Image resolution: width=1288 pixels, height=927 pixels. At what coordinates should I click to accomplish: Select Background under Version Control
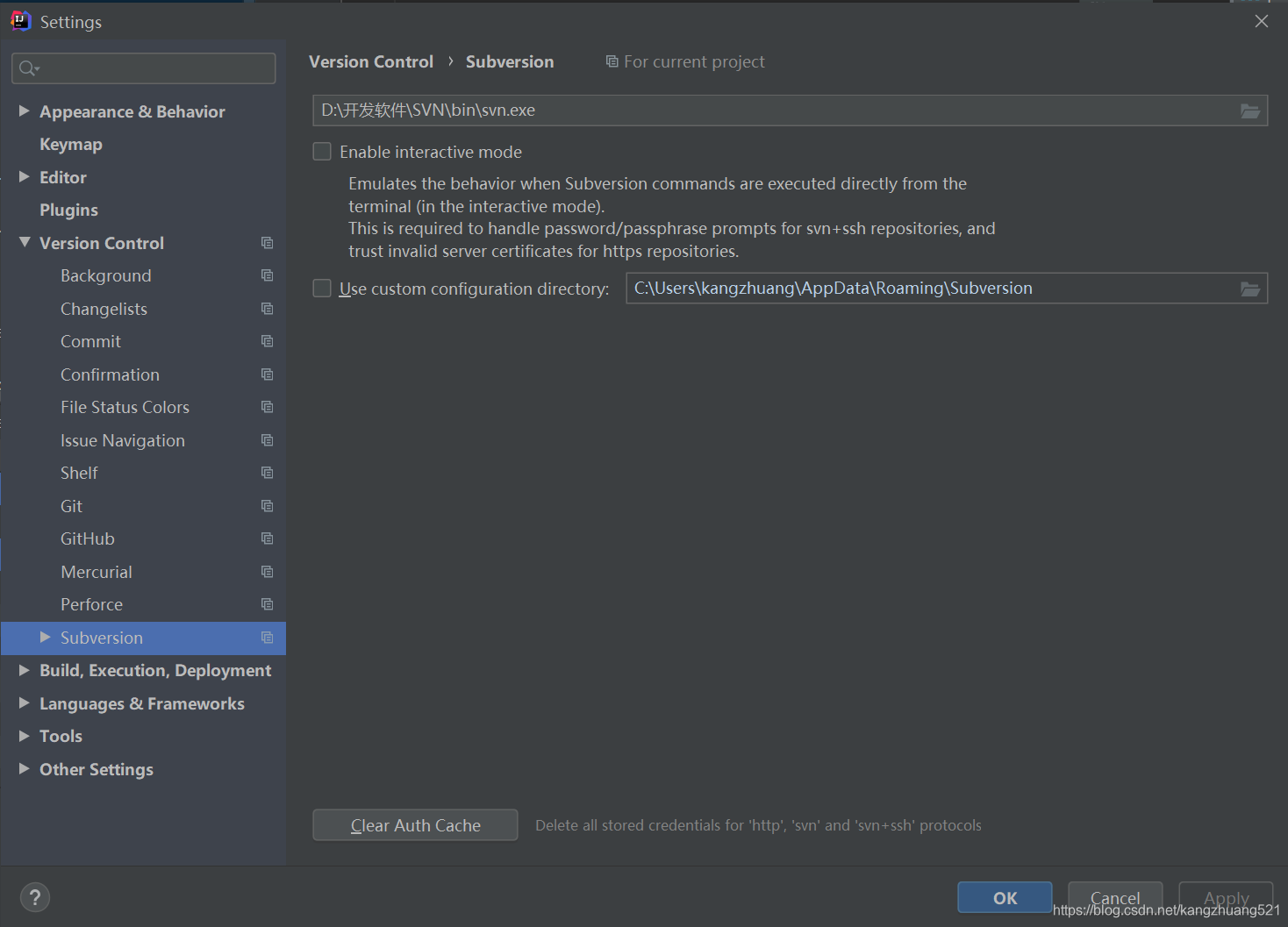[106, 276]
